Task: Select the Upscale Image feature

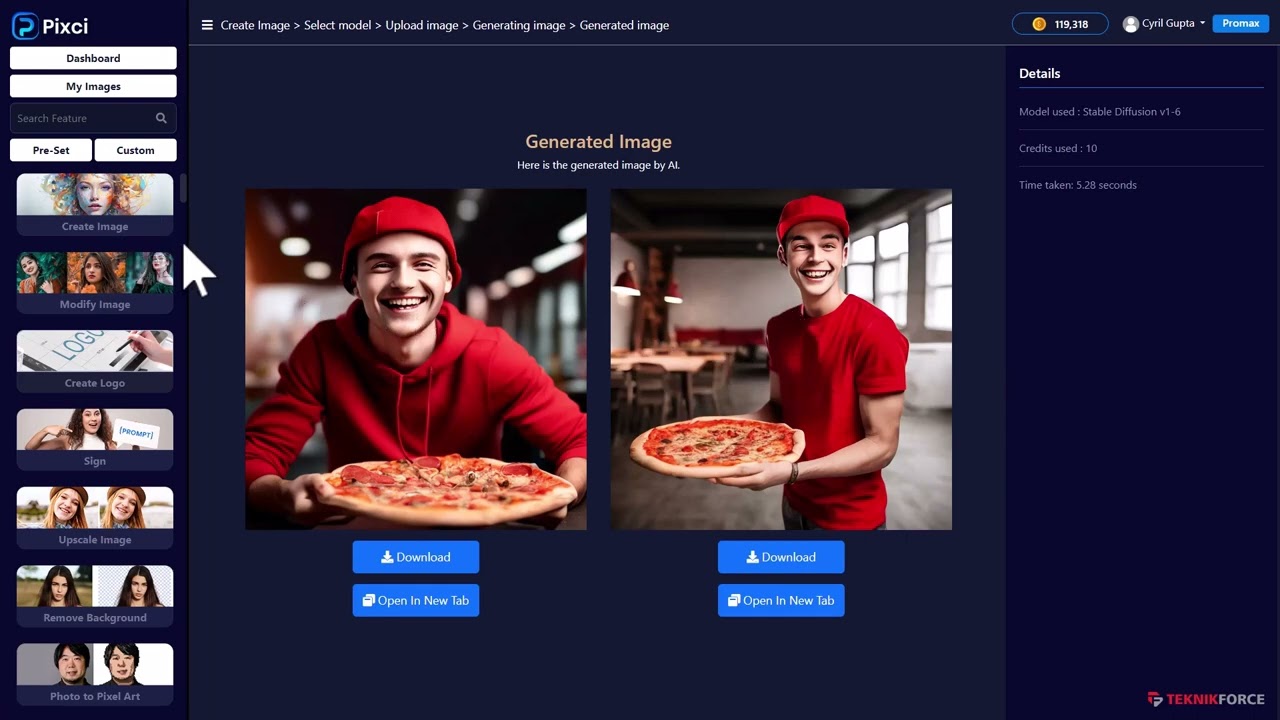Action: pyautogui.click(x=95, y=518)
